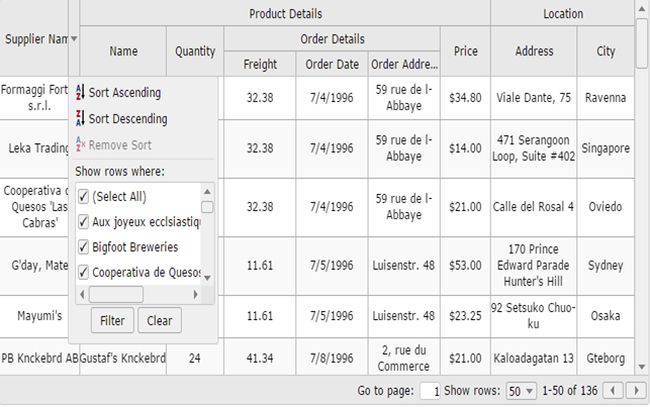
Task: Uncheck Cooperativa de Quesos checkbox
Action: tap(83, 272)
